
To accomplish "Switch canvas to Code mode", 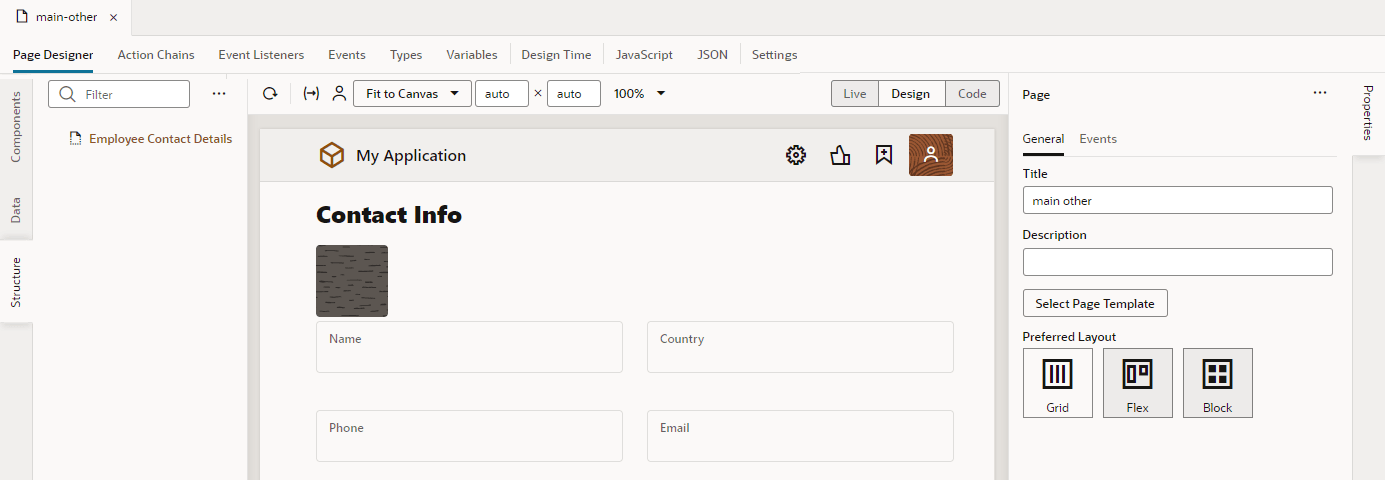I will click(972, 94).
